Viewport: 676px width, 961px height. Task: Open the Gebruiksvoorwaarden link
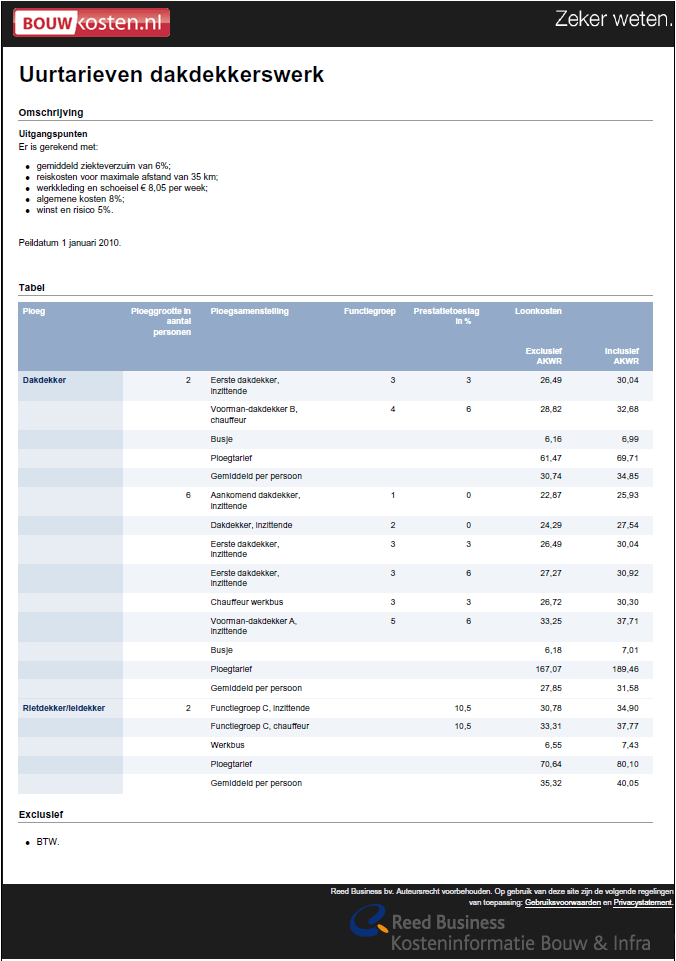563,903
